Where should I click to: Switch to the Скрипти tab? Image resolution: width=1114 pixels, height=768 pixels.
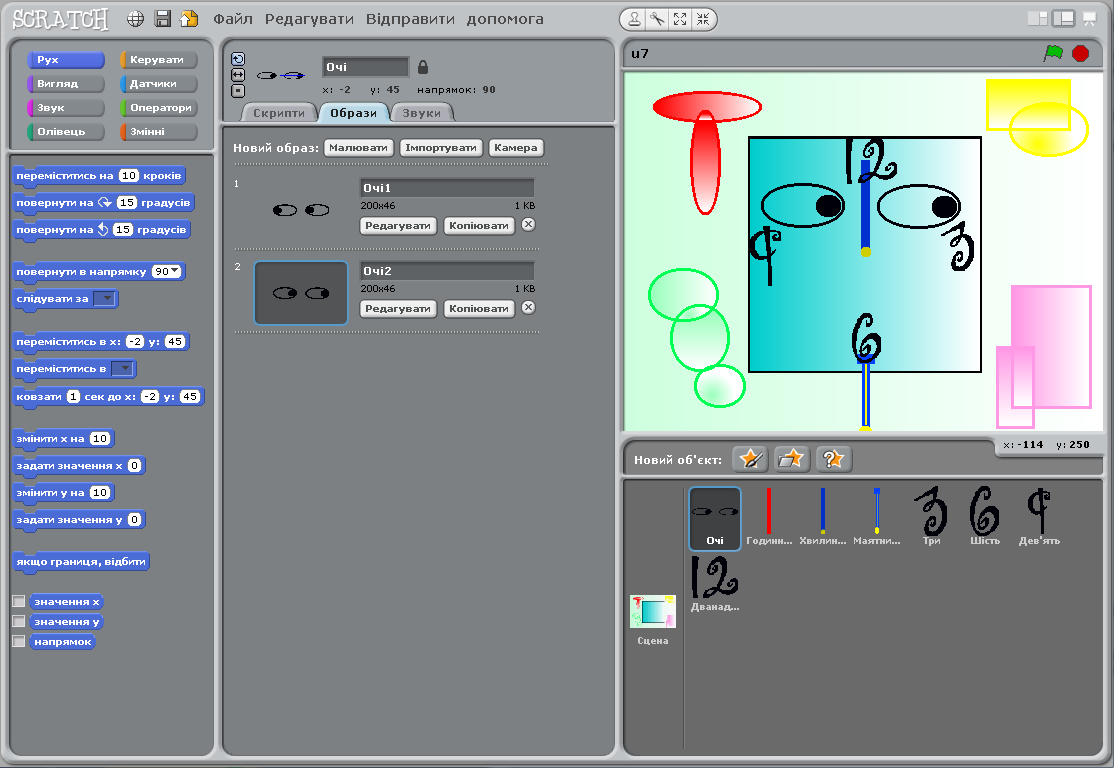coord(279,113)
